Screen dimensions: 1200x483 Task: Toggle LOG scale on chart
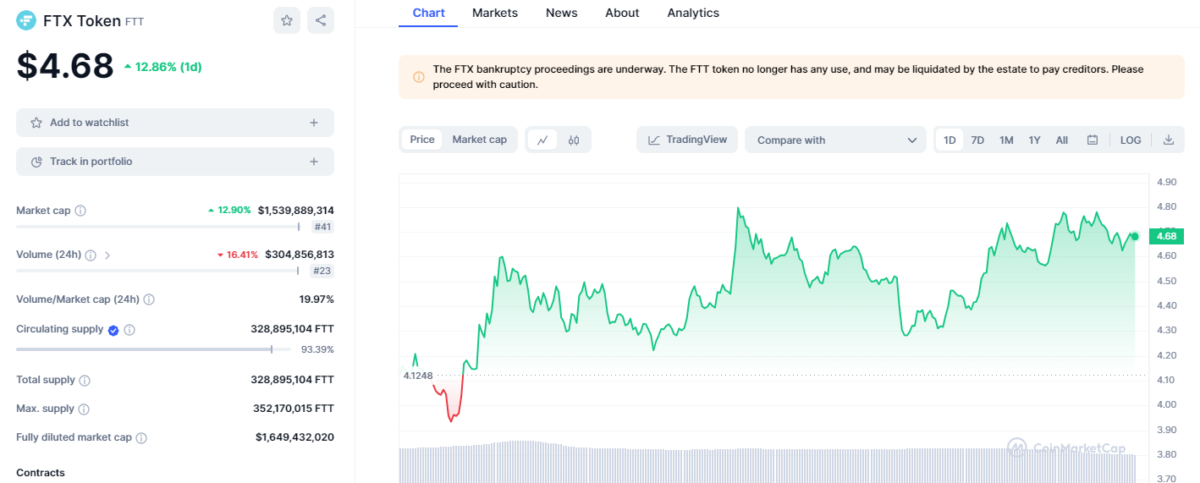click(x=1130, y=140)
